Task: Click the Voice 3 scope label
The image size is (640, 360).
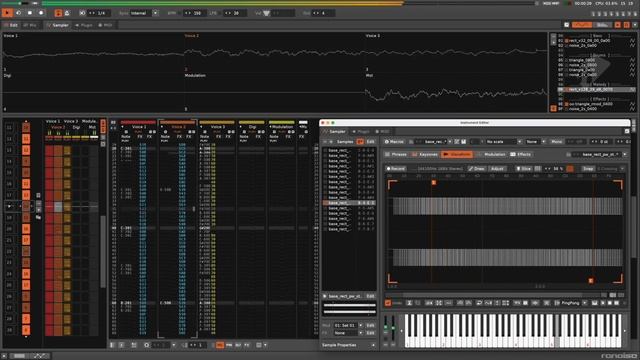Action: click(372, 36)
